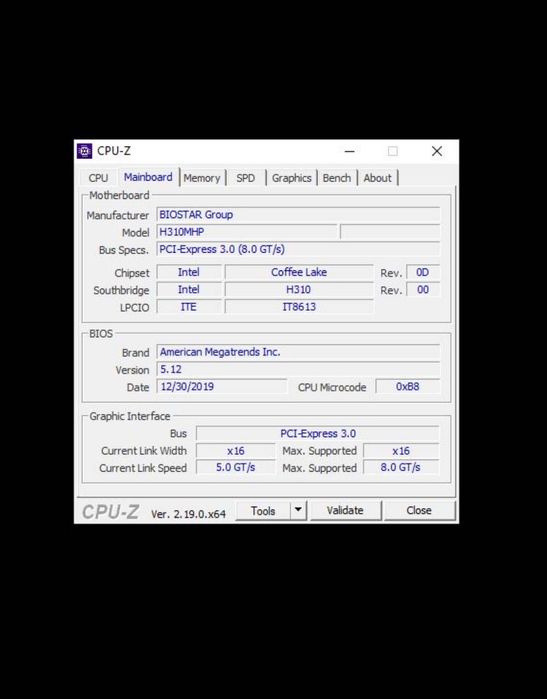Image resolution: width=547 pixels, height=699 pixels.
Task: Close the CPU-Z window with X
Action: click(x=437, y=151)
